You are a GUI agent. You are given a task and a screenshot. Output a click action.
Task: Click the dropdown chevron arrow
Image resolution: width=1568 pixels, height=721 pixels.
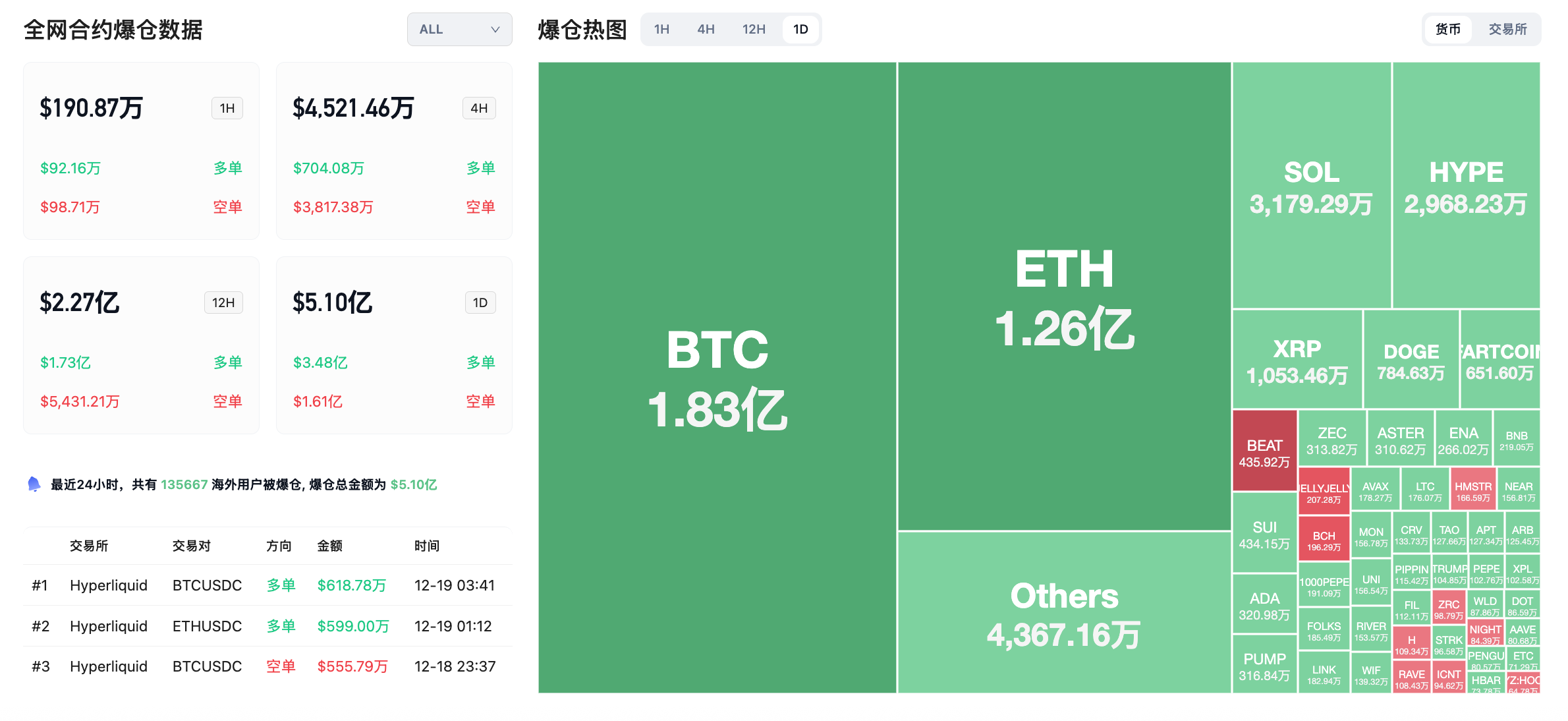tap(495, 30)
